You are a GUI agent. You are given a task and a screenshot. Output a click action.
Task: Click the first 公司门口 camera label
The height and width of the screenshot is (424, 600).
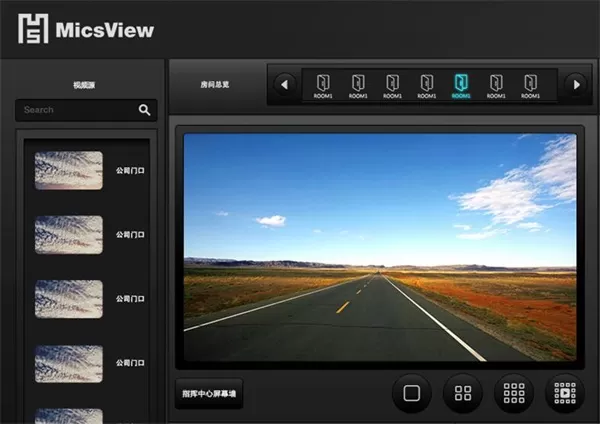tap(130, 171)
